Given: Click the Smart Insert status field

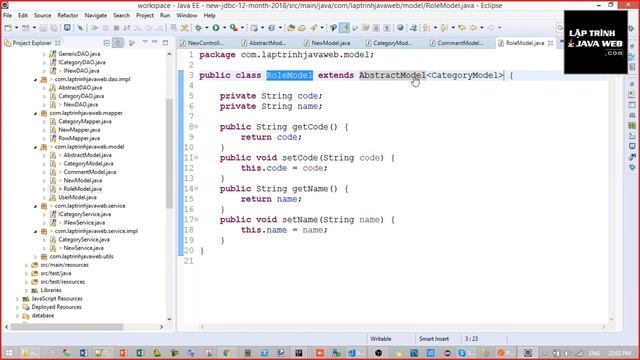Looking at the screenshot, I should coord(434,339).
